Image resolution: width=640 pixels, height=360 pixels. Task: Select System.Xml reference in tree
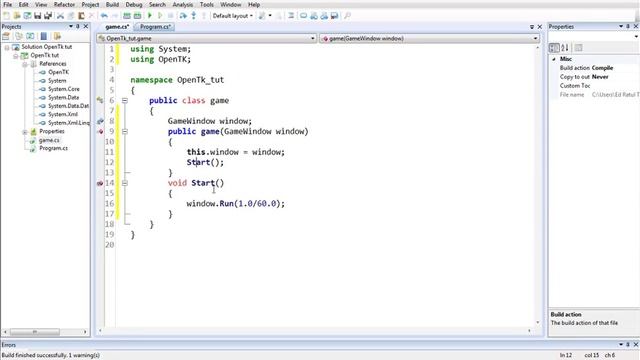tap(63, 114)
